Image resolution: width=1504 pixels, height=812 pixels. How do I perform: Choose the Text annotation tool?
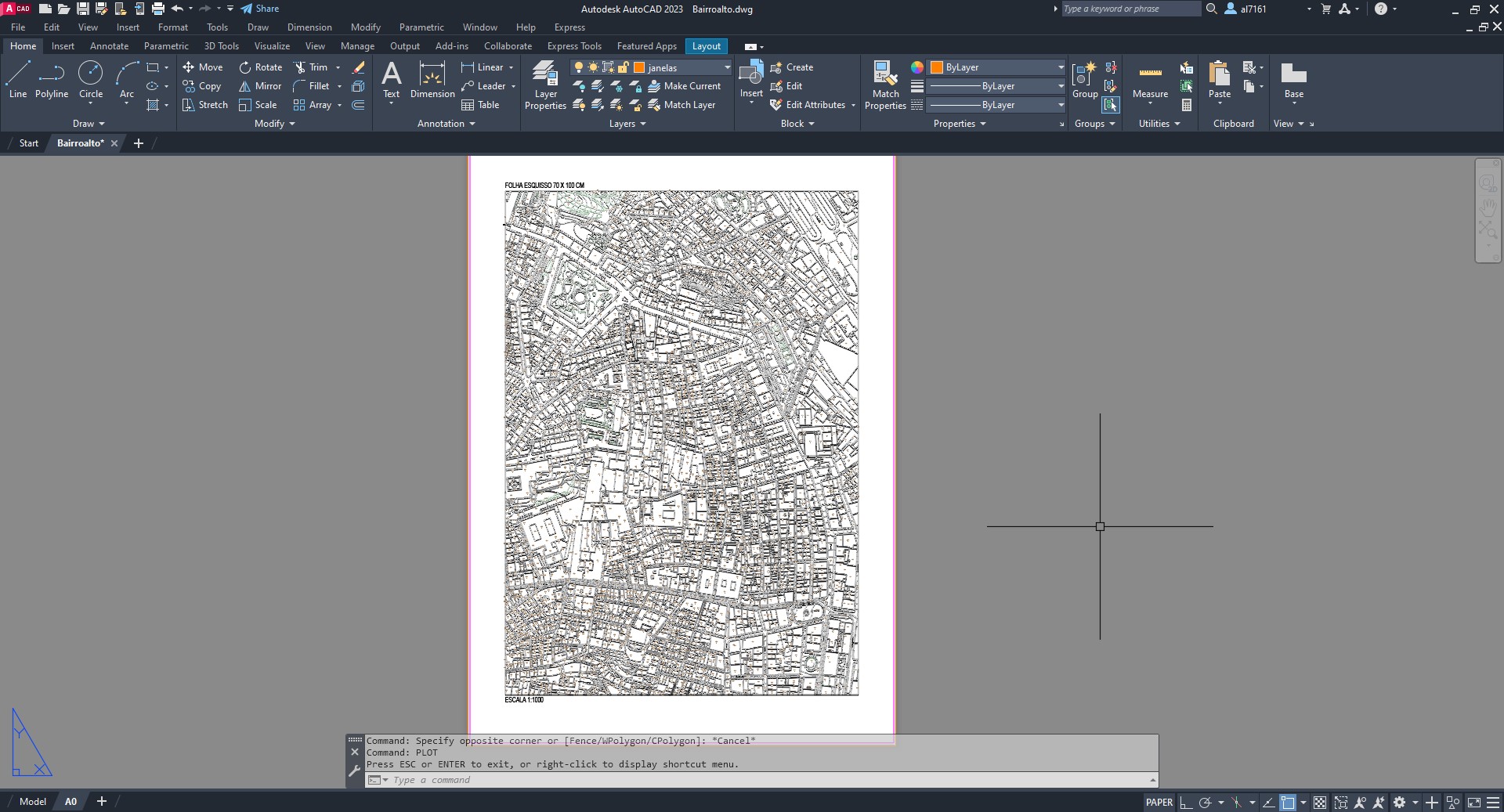(391, 80)
